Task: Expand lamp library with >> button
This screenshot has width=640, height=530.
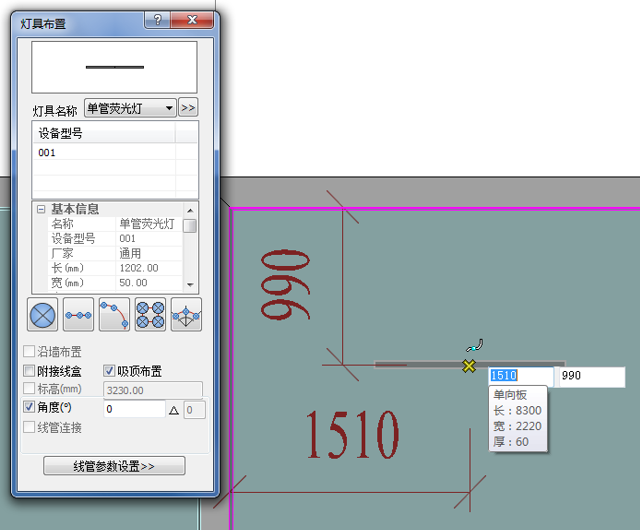Action: tap(188, 108)
